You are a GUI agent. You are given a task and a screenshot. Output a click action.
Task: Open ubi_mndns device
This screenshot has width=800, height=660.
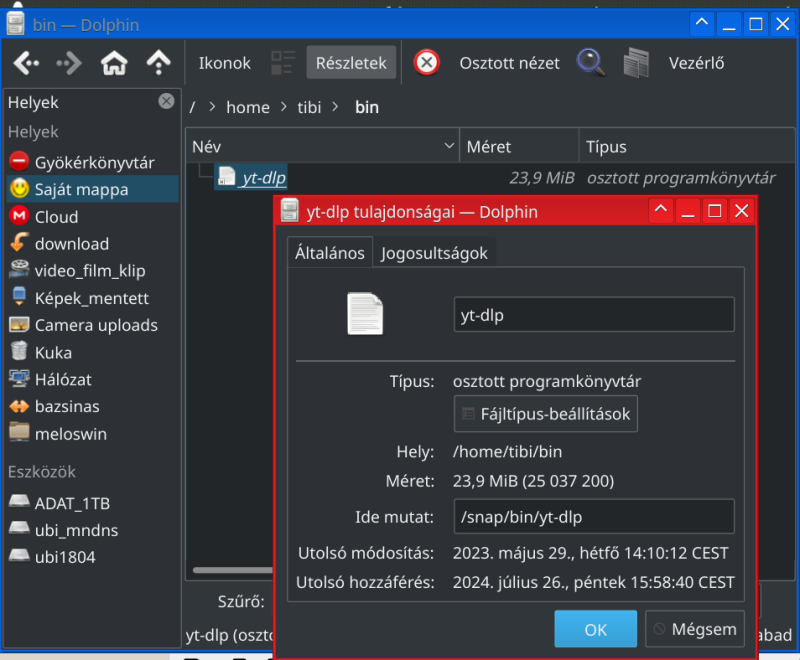tap(93, 530)
